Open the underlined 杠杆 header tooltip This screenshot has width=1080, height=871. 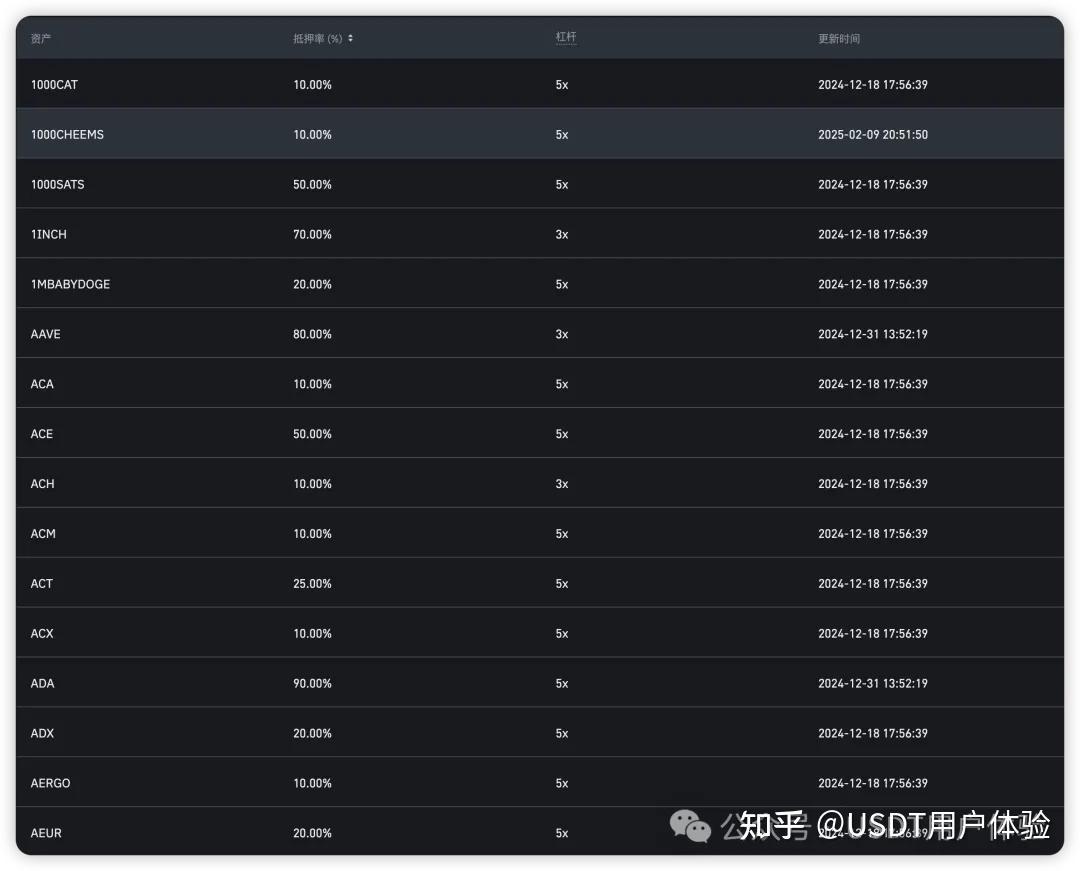(x=566, y=37)
